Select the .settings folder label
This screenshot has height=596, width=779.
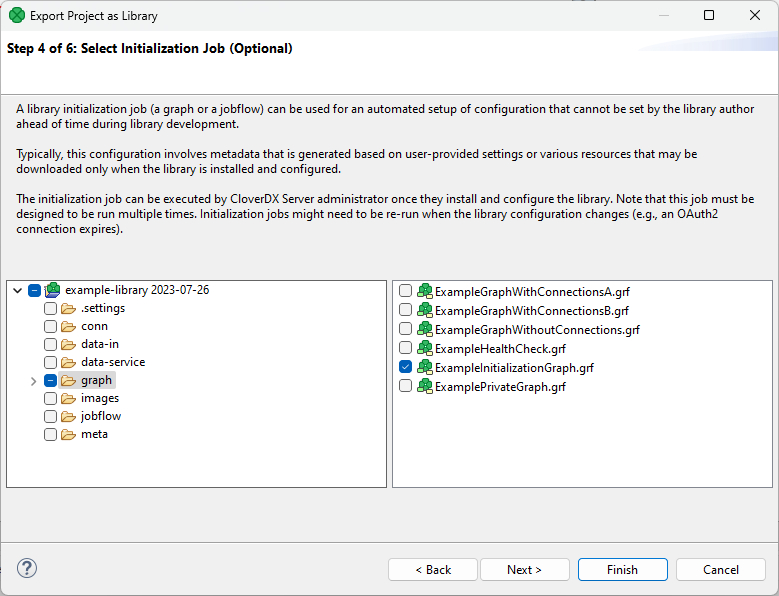(x=103, y=308)
